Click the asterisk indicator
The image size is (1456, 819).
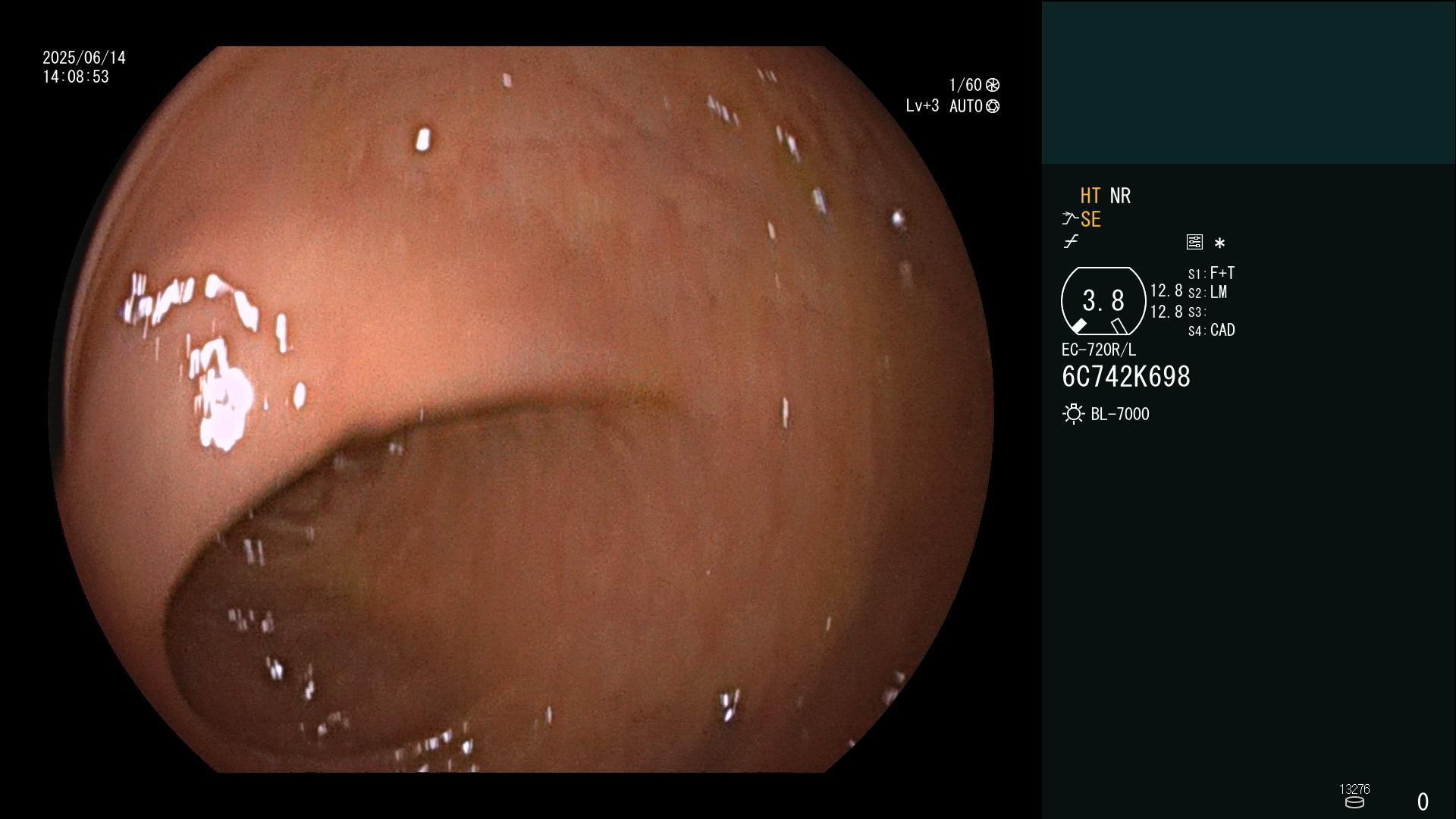pos(1219,243)
